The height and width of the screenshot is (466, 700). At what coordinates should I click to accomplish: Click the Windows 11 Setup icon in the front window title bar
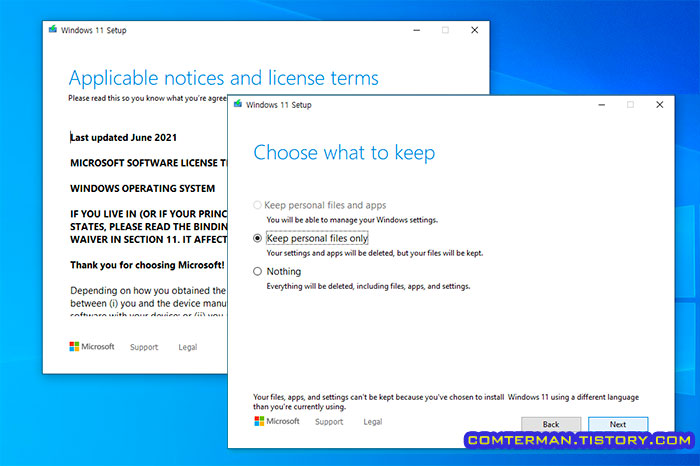point(238,104)
